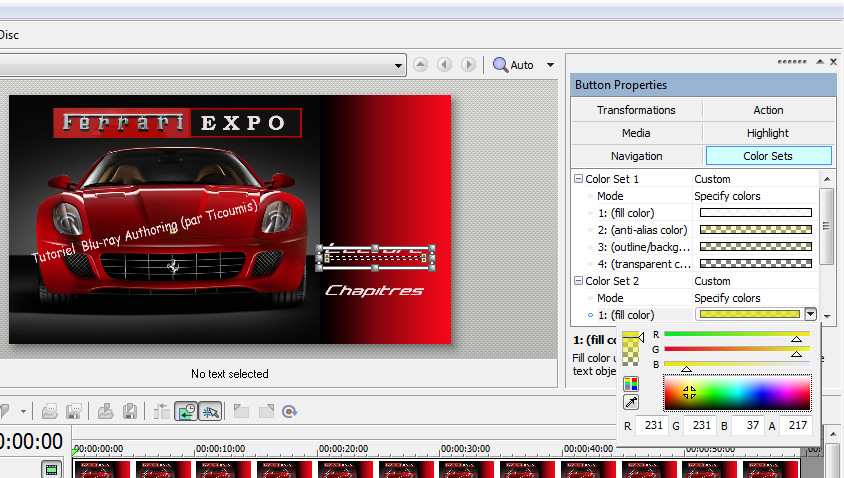Click the R red channel slider
844x478 pixels.
(737, 334)
